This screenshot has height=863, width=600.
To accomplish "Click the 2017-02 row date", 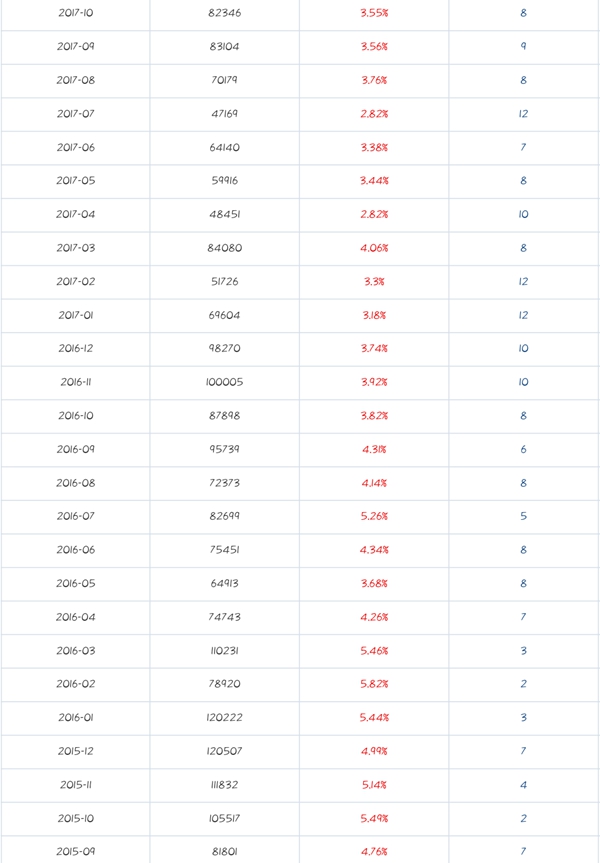I will pos(75,281).
